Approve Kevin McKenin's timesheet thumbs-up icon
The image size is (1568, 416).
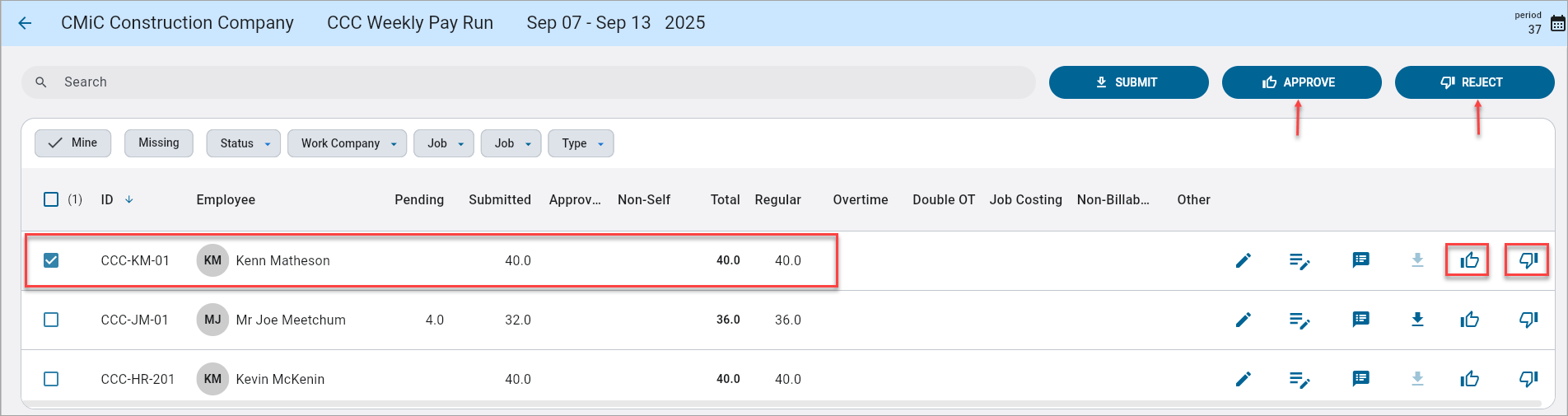(x=1469, y=379)
